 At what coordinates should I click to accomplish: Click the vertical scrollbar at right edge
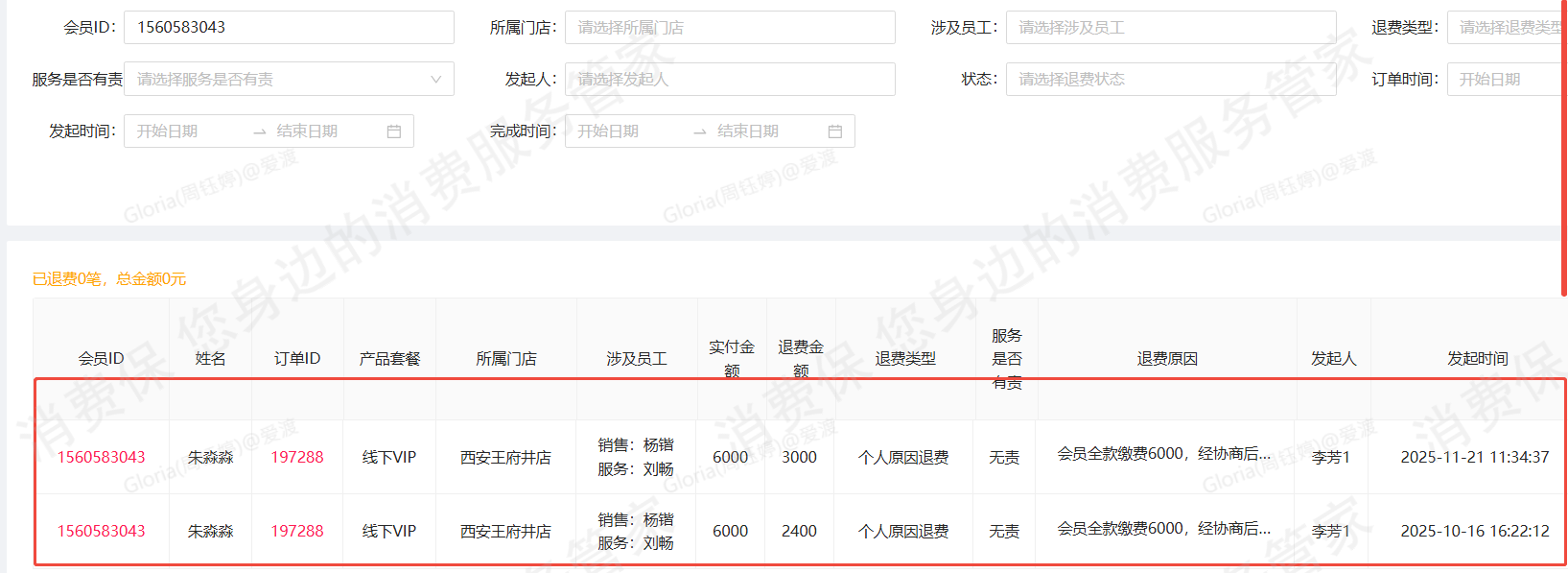(x=1564, y=144)
